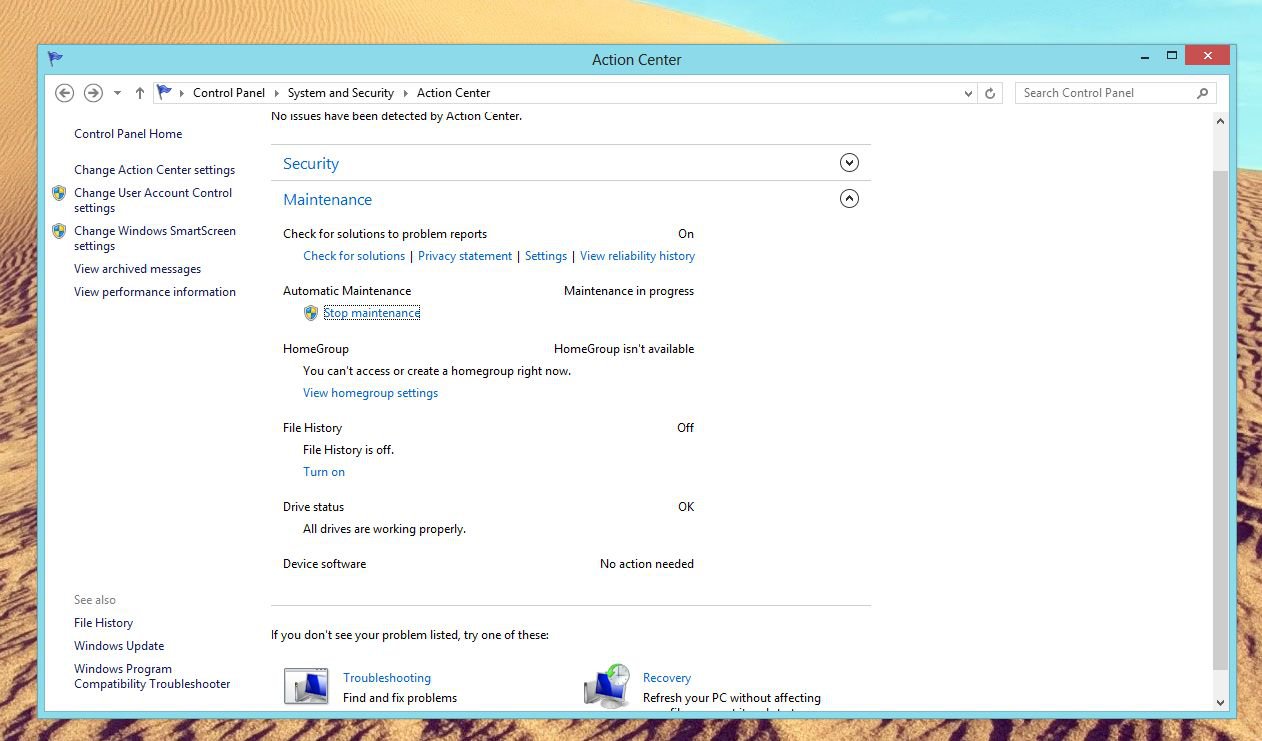
Task: Open Change Windows SmartScreen settings
Action: point(155,238)
